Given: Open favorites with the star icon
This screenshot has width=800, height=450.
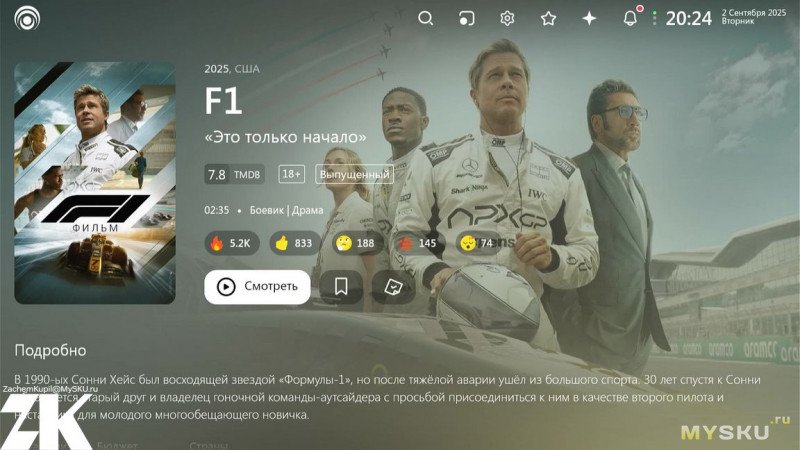Looking at the screenshot, I should (x=548, y=19).
